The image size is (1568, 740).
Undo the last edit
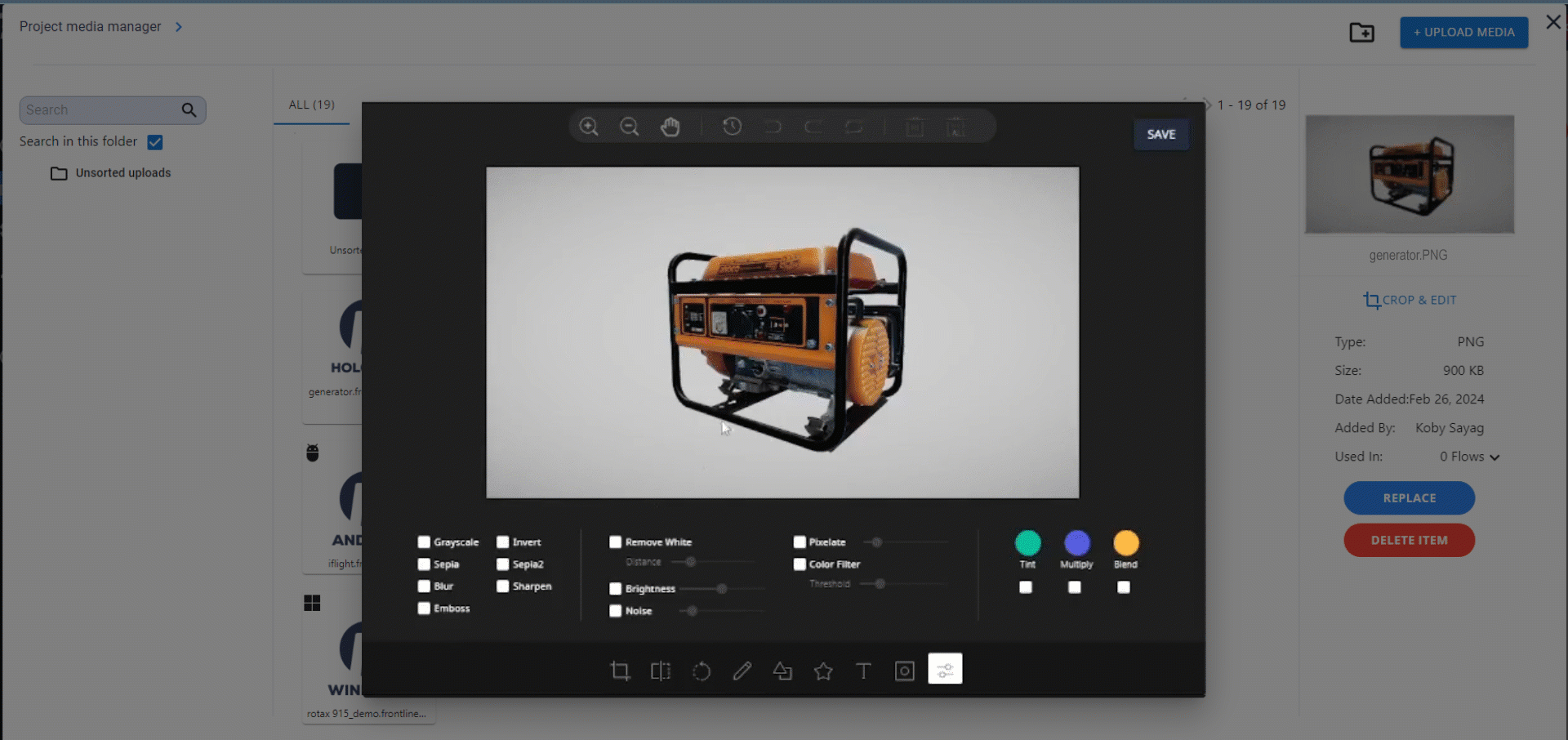pos(773,127)
